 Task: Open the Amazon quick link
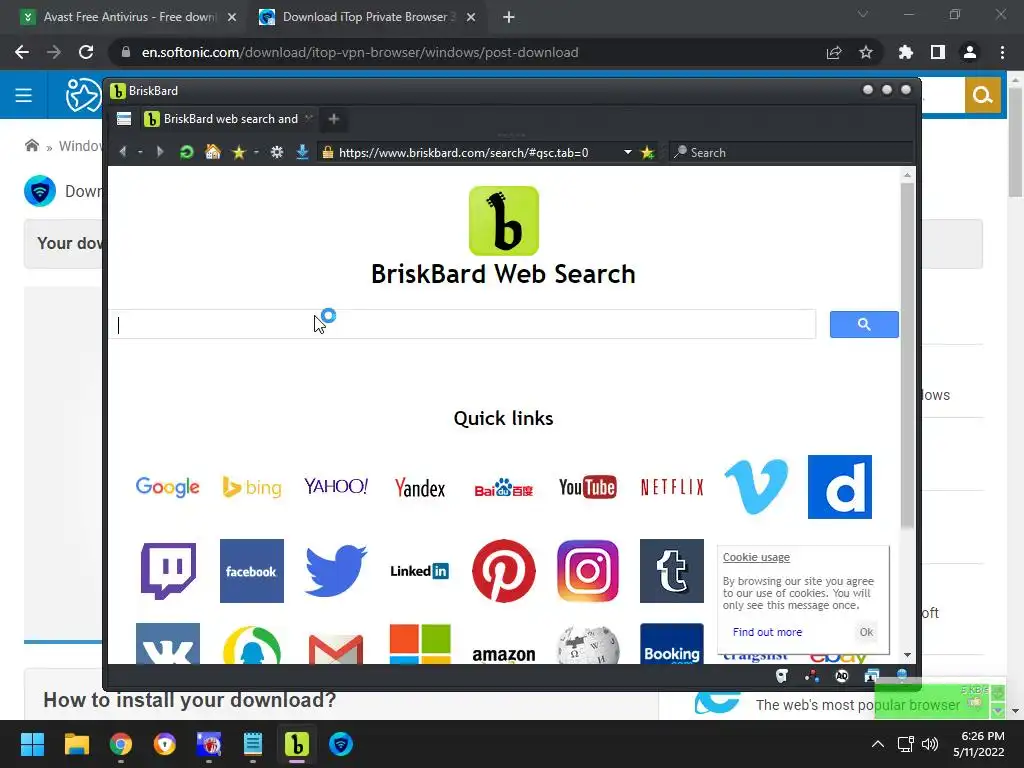(x=504, y=654)
